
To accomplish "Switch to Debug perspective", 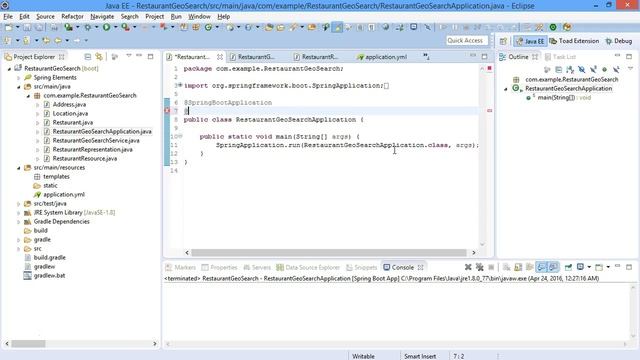I will (x=618, y=41).
